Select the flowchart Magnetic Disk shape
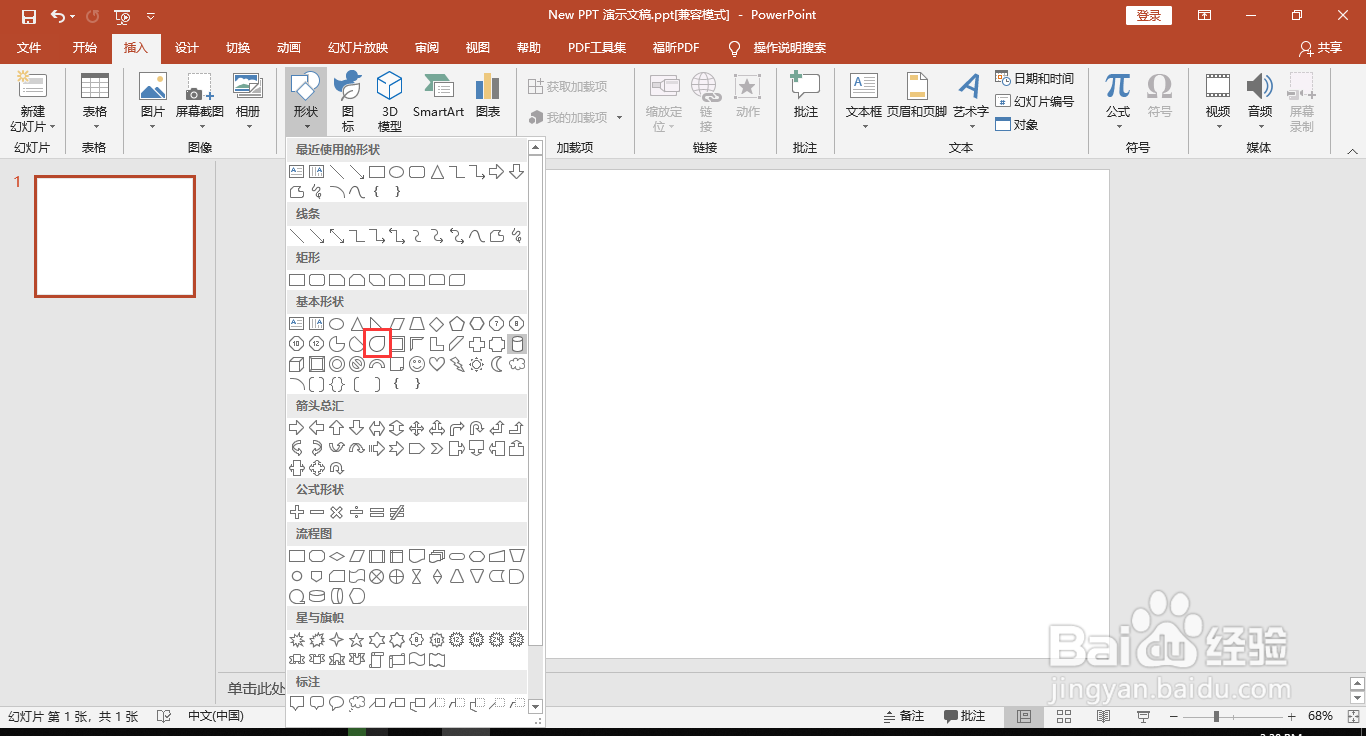 317,596
